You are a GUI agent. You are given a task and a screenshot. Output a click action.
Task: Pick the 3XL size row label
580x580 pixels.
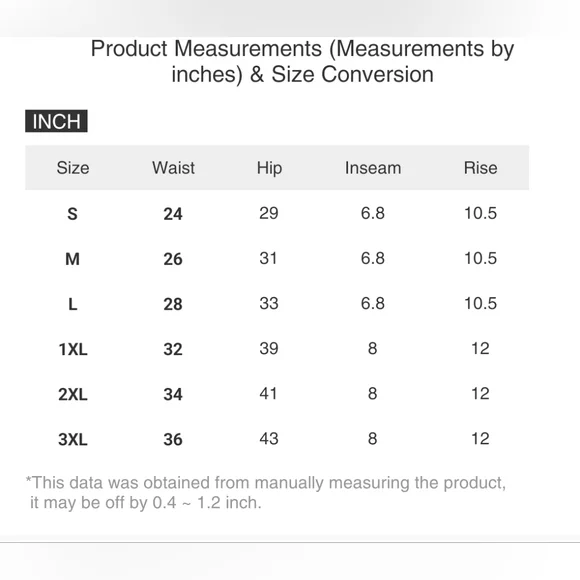(73, 439)
